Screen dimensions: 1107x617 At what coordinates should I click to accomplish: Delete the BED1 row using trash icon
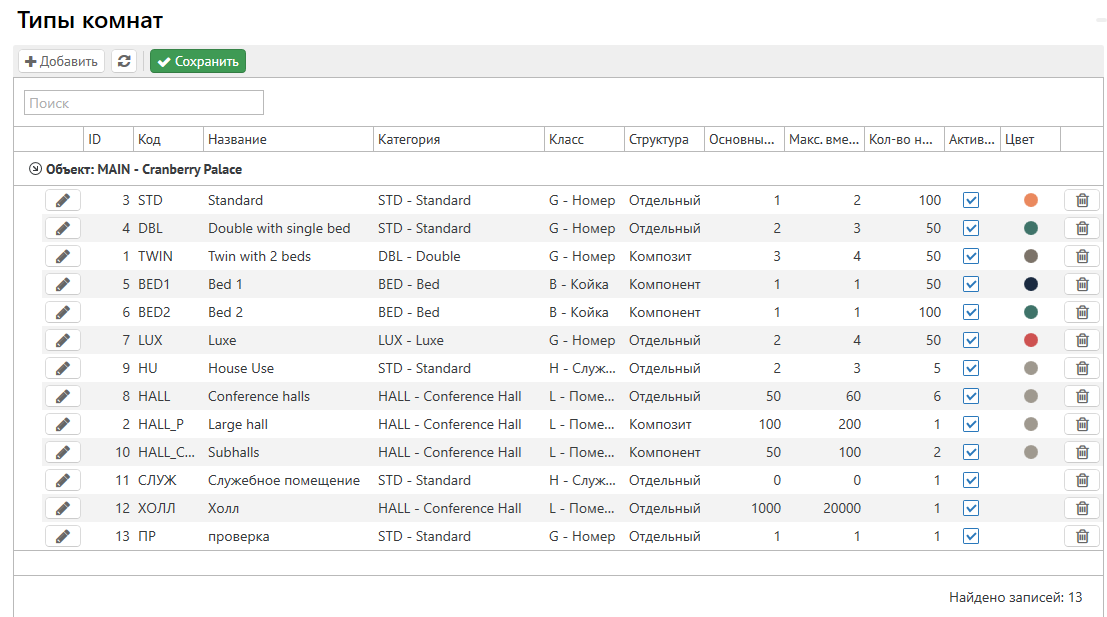pyautogui.click(x=1081, y=284)
